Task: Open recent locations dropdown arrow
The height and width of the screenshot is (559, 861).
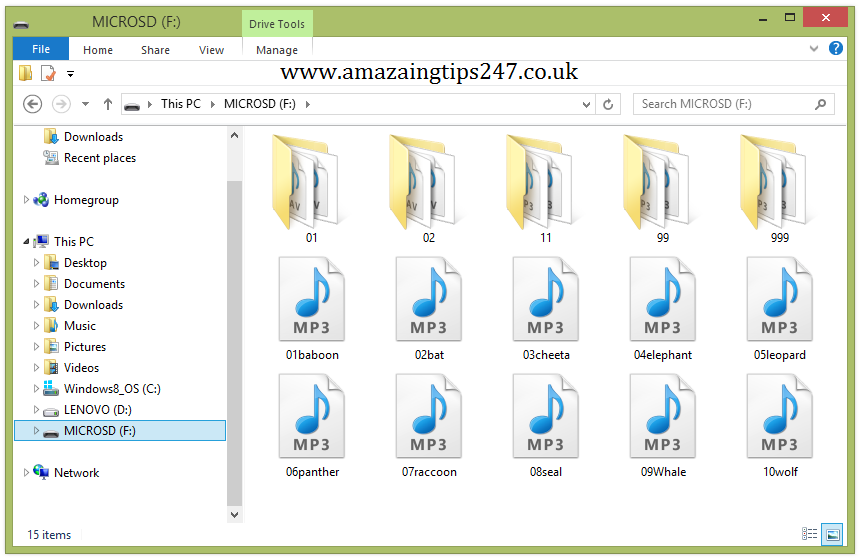Action: click(85, 104)
